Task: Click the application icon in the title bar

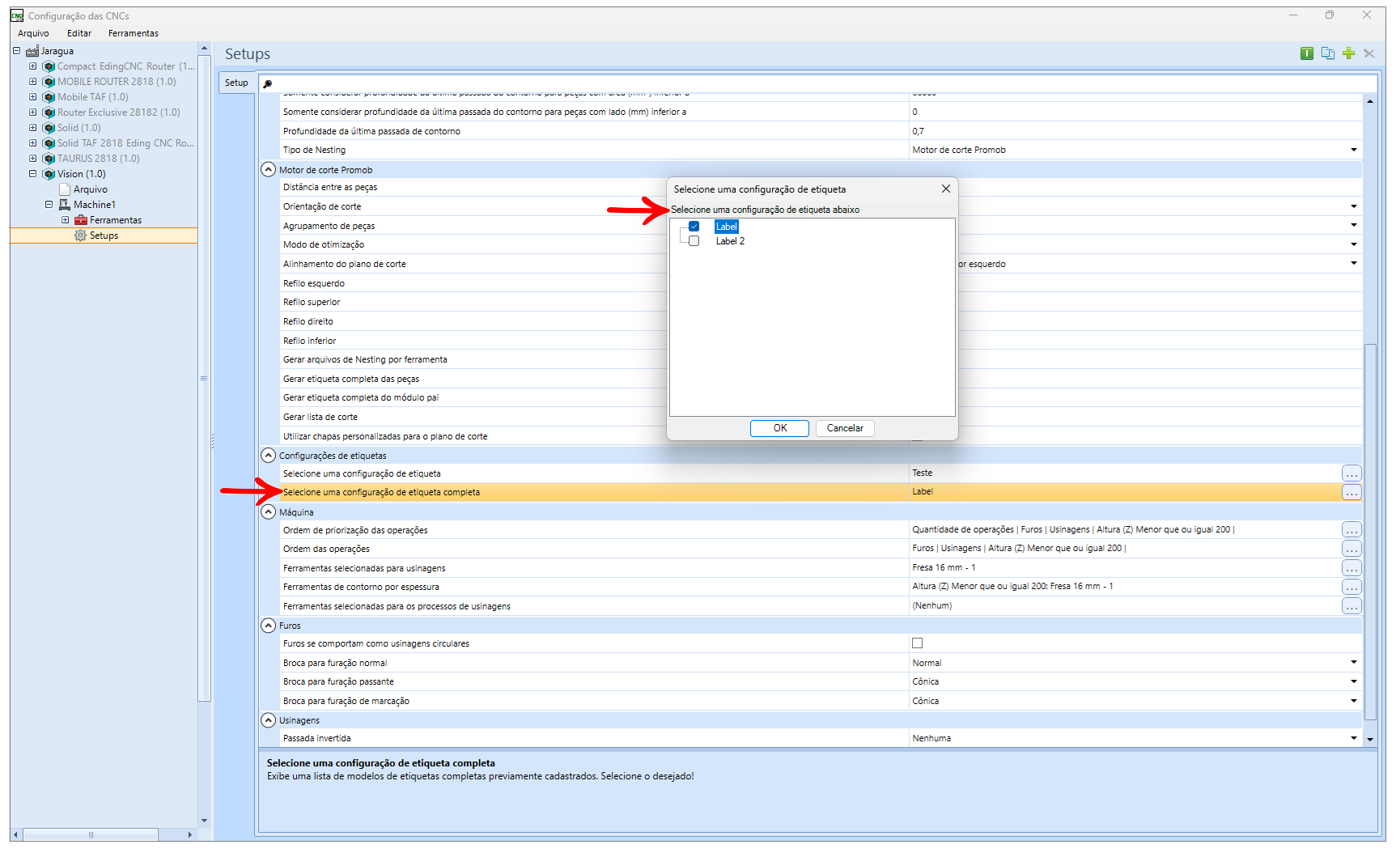Action: coord(17,15)
